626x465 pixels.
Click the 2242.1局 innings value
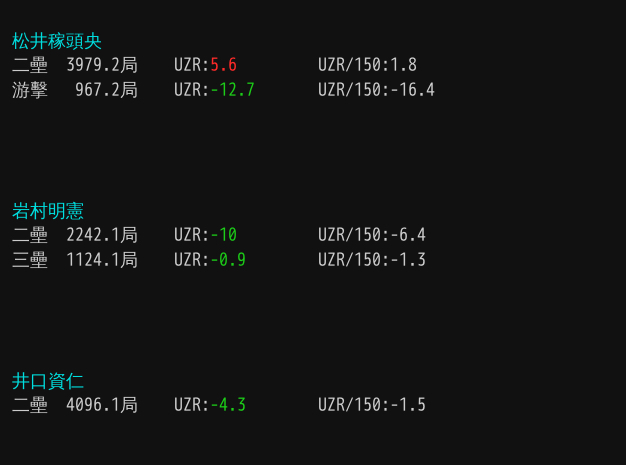(102, 235)
